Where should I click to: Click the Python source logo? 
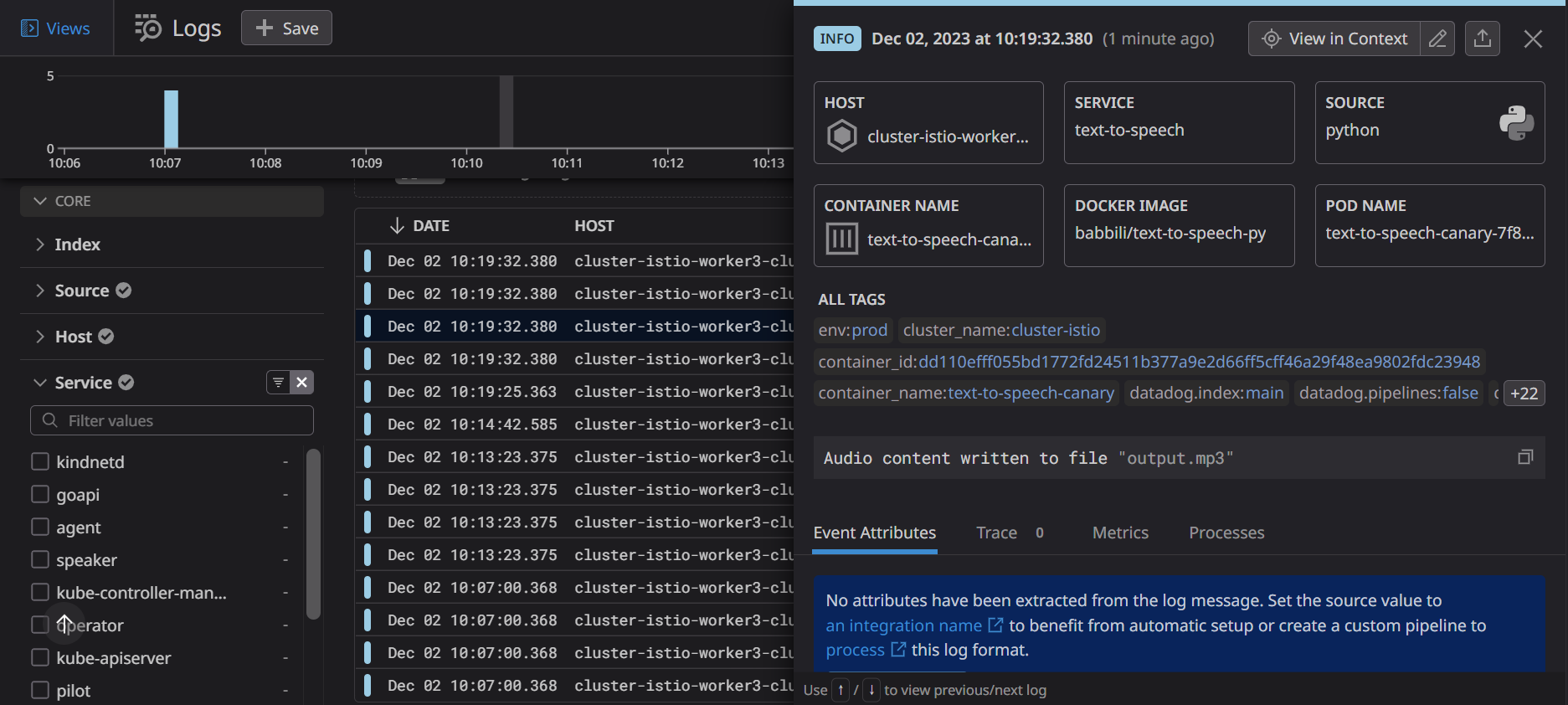click(x=1516, y=122)
